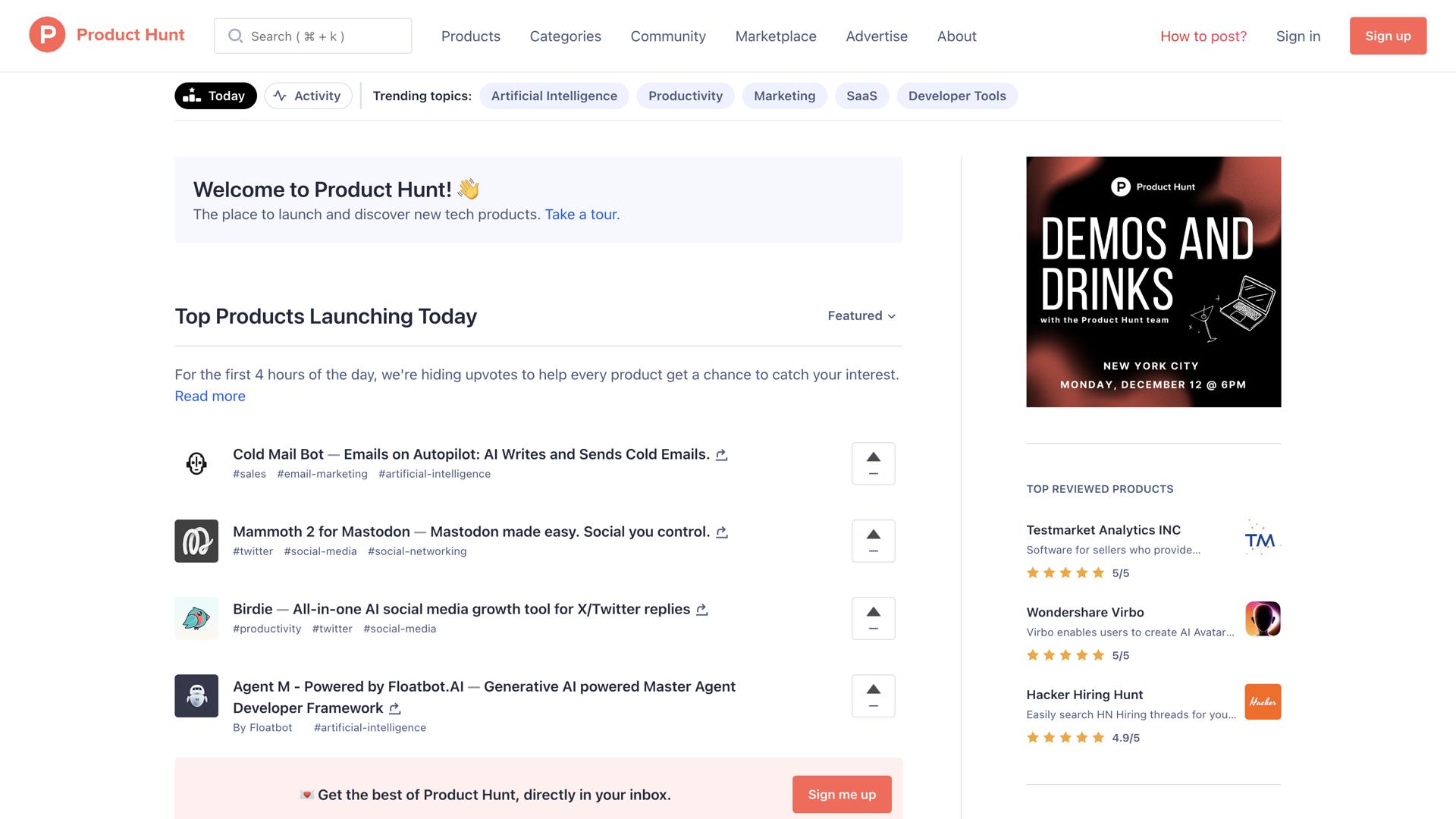Upvote Cold Mail Bot
Viewport: 1456px width, 819px height.
873,456
